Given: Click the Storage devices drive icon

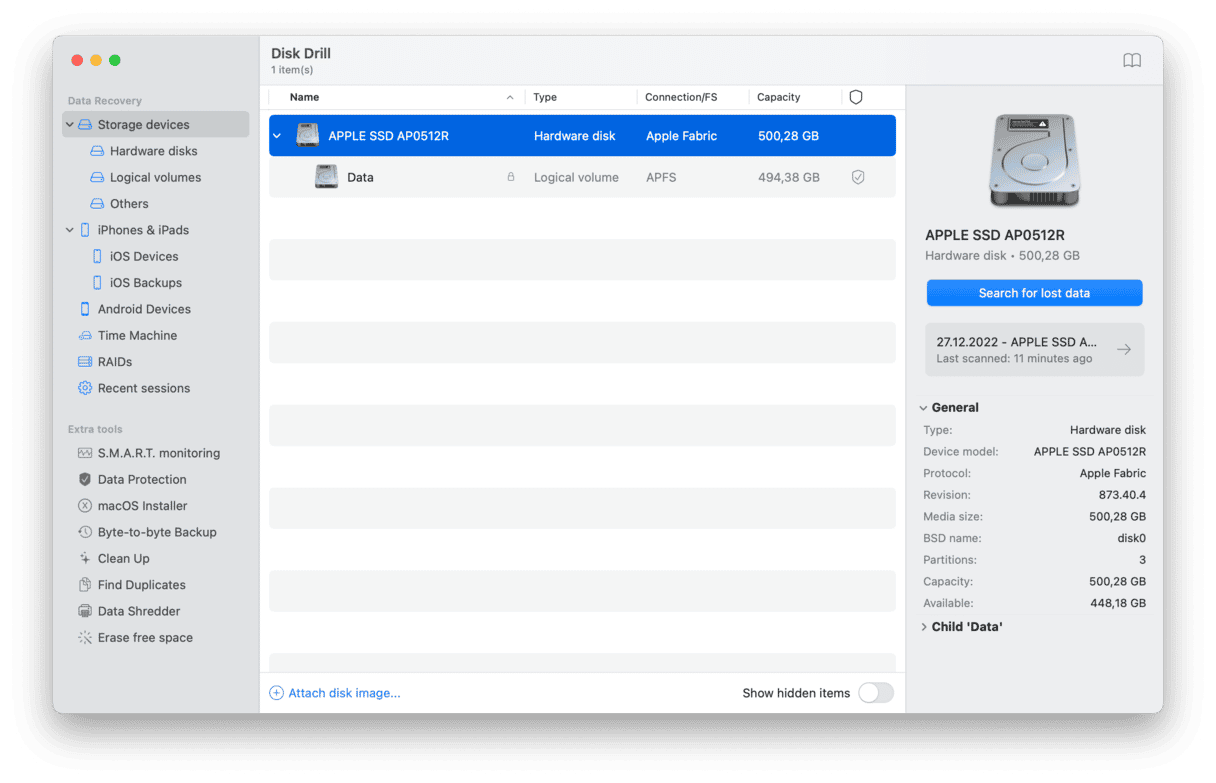Looking at the screenshot, I should click(85, 125).
